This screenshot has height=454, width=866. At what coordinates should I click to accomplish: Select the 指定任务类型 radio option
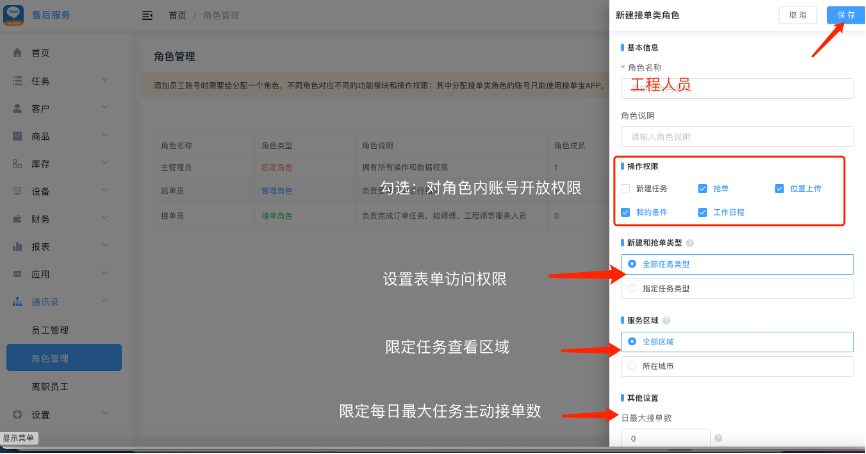point(631,288)
